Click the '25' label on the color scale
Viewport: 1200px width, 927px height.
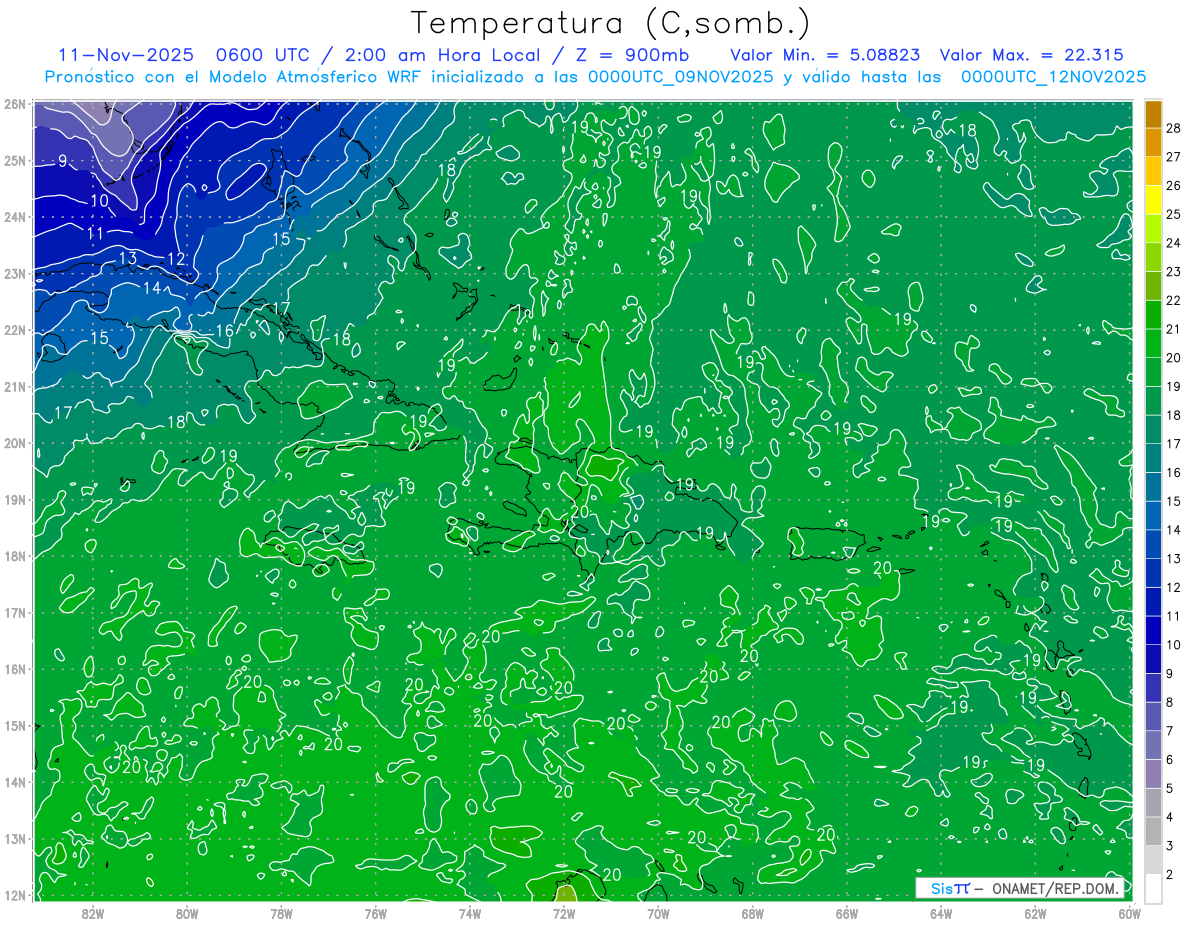coord(1173,214)
